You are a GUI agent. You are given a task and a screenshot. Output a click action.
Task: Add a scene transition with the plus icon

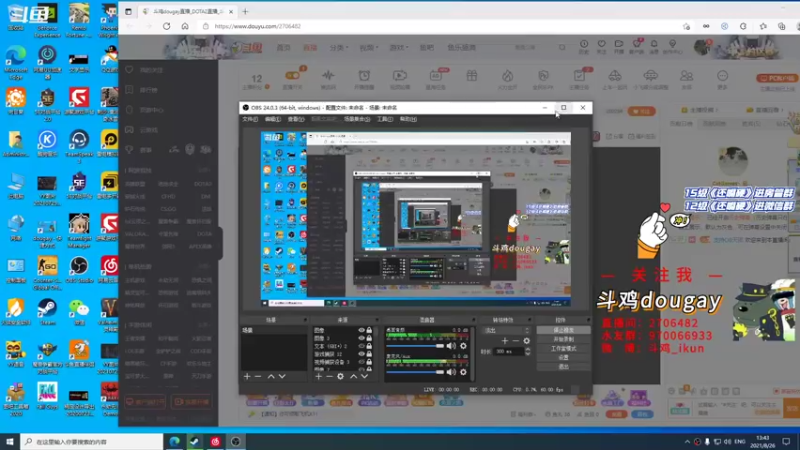tap(505, 341)
